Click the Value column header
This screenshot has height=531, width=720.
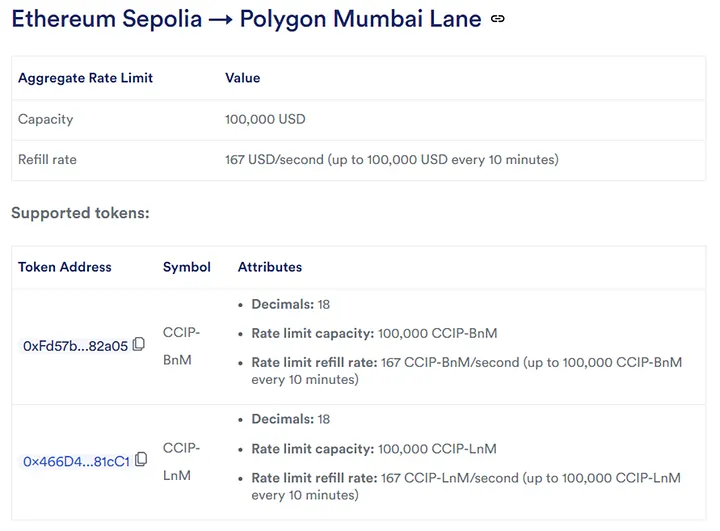(x=242, y=78)
